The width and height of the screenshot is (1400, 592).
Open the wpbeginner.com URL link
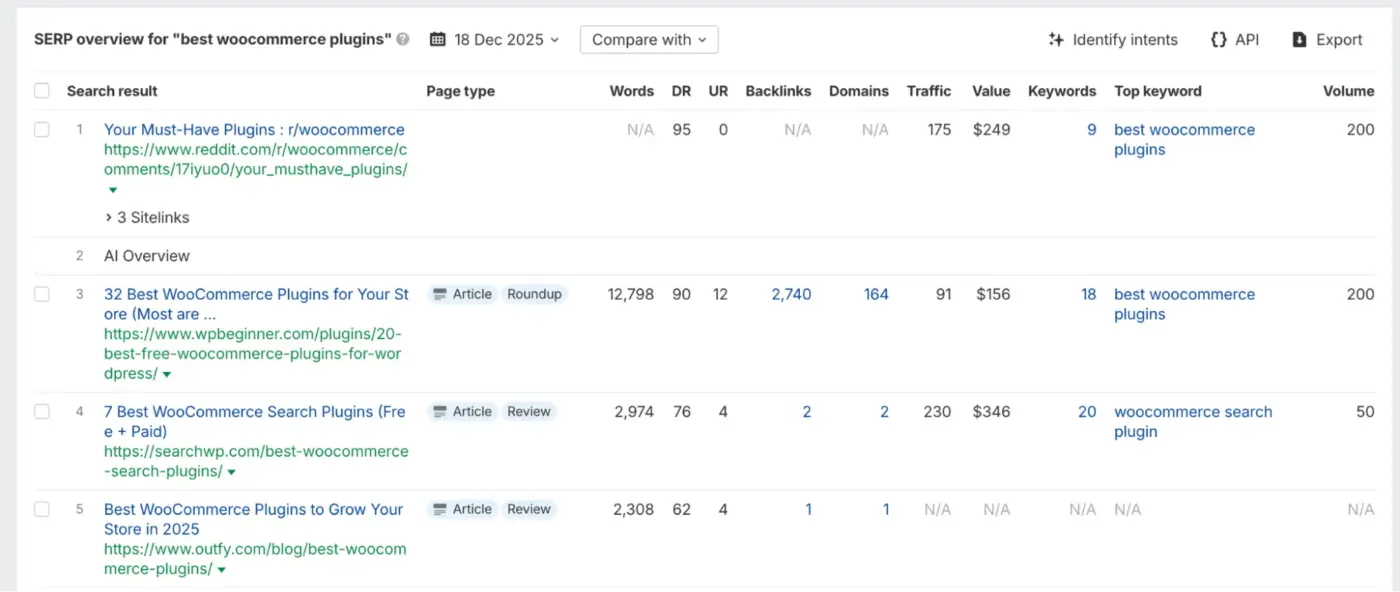click(251, 354)
